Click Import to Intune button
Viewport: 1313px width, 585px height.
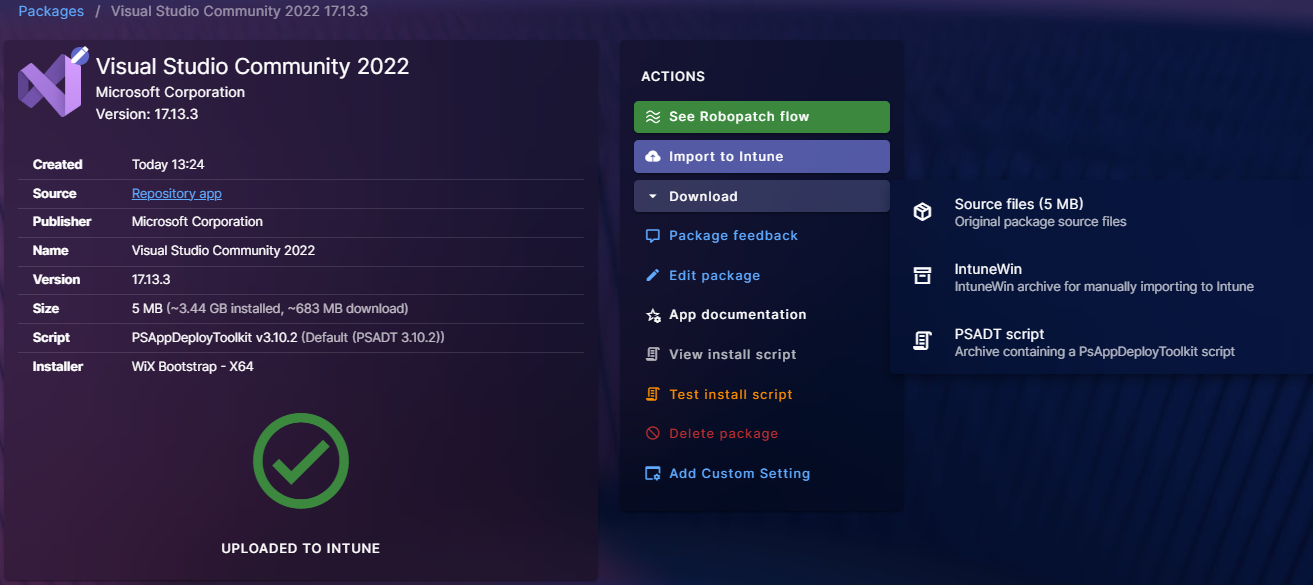tap(762, 157)
